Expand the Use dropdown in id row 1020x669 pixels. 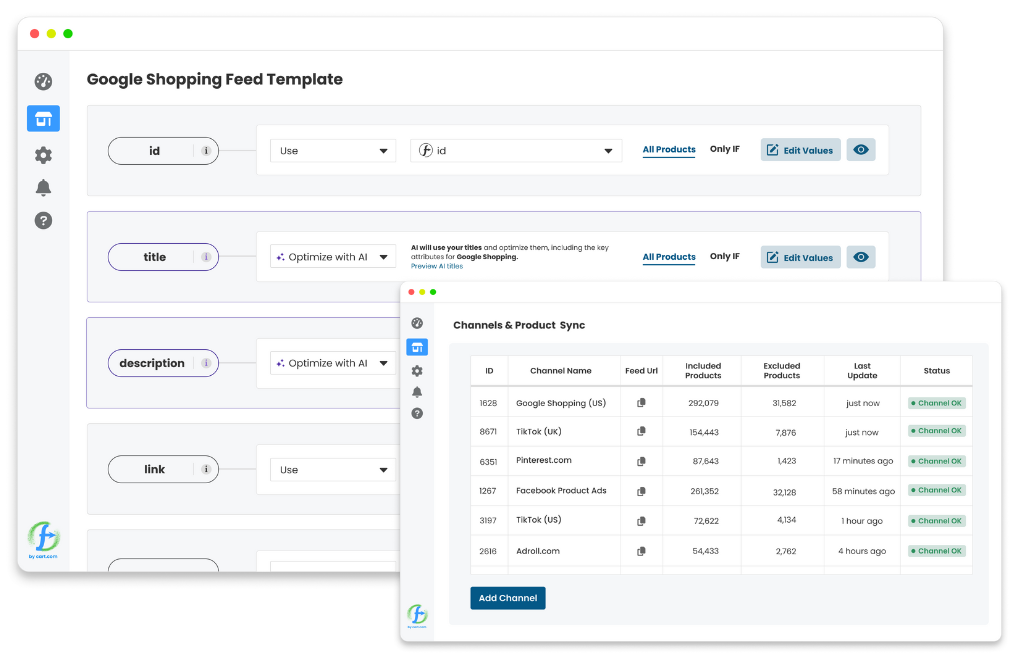click(333, 151)
